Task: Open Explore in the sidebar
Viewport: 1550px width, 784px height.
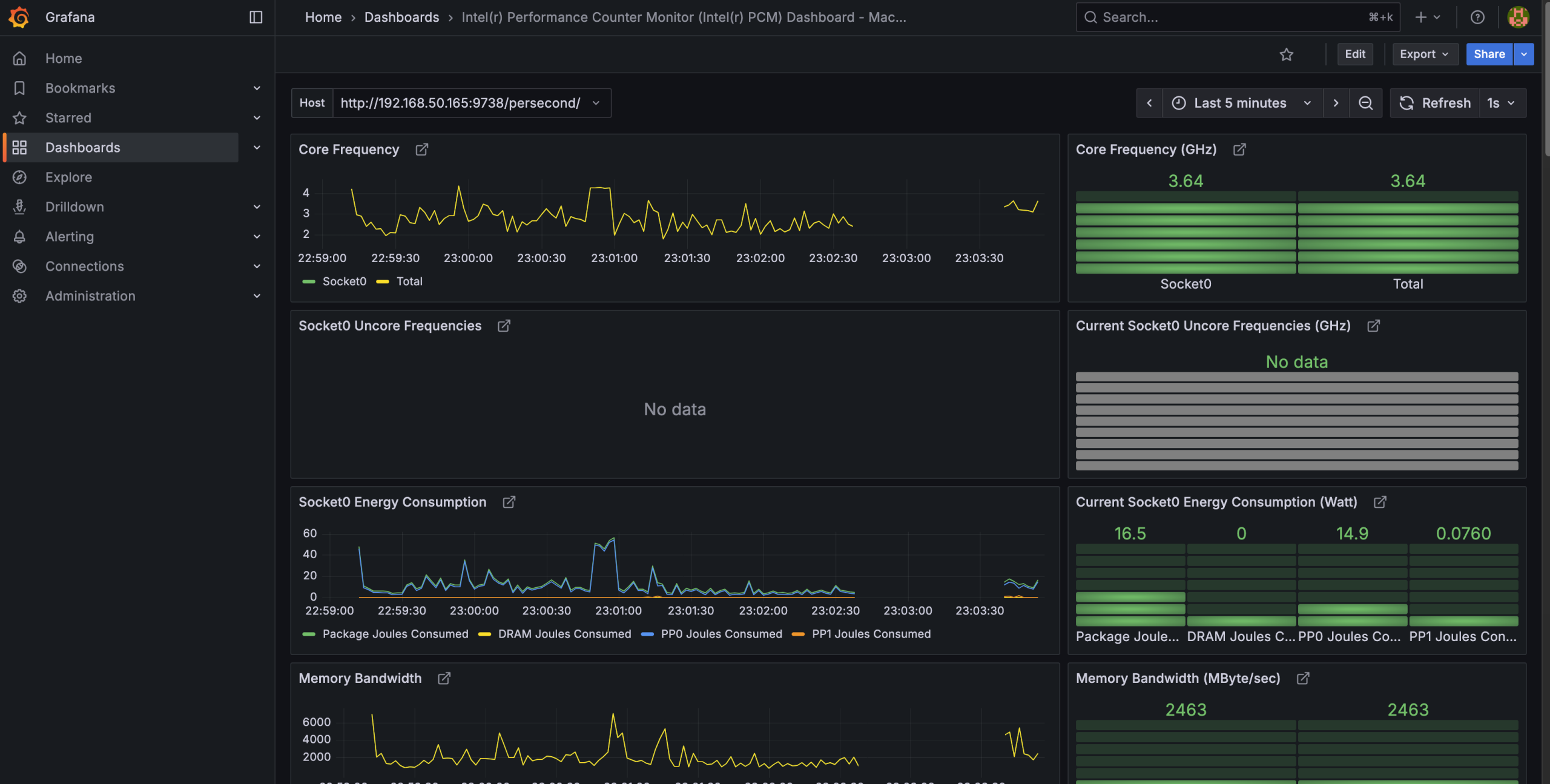Action: [x=68, y=177]
